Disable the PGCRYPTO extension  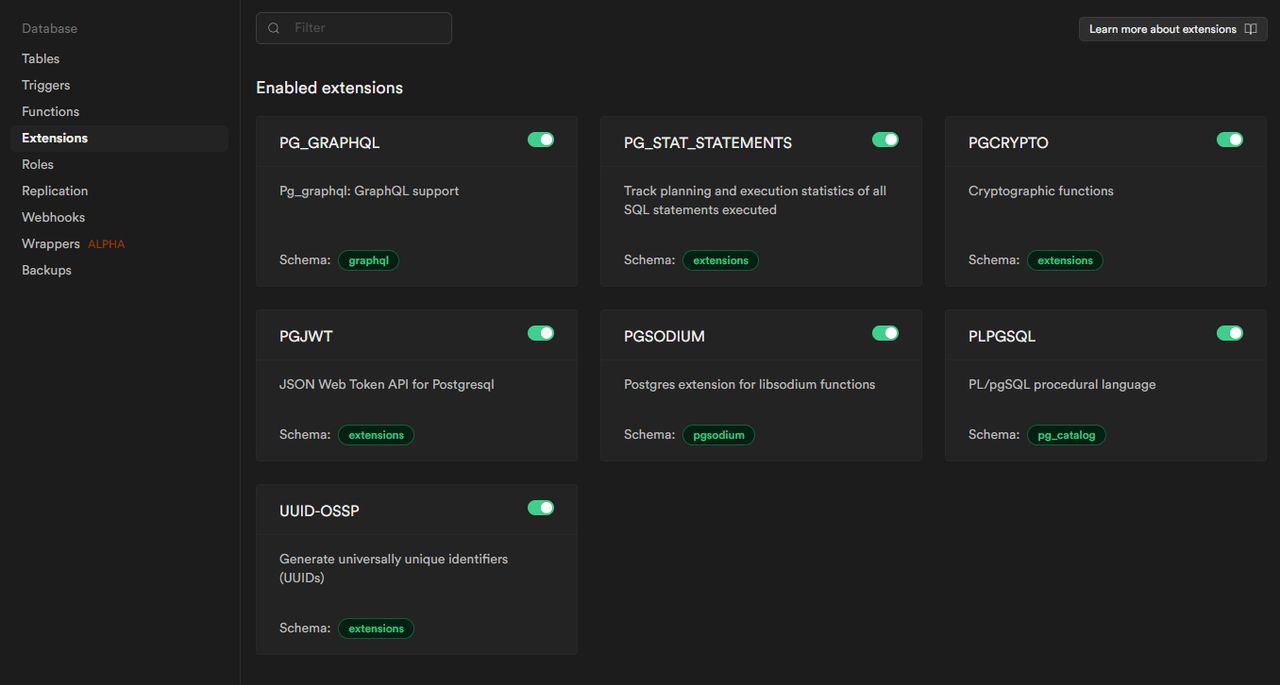[1230, 140]
